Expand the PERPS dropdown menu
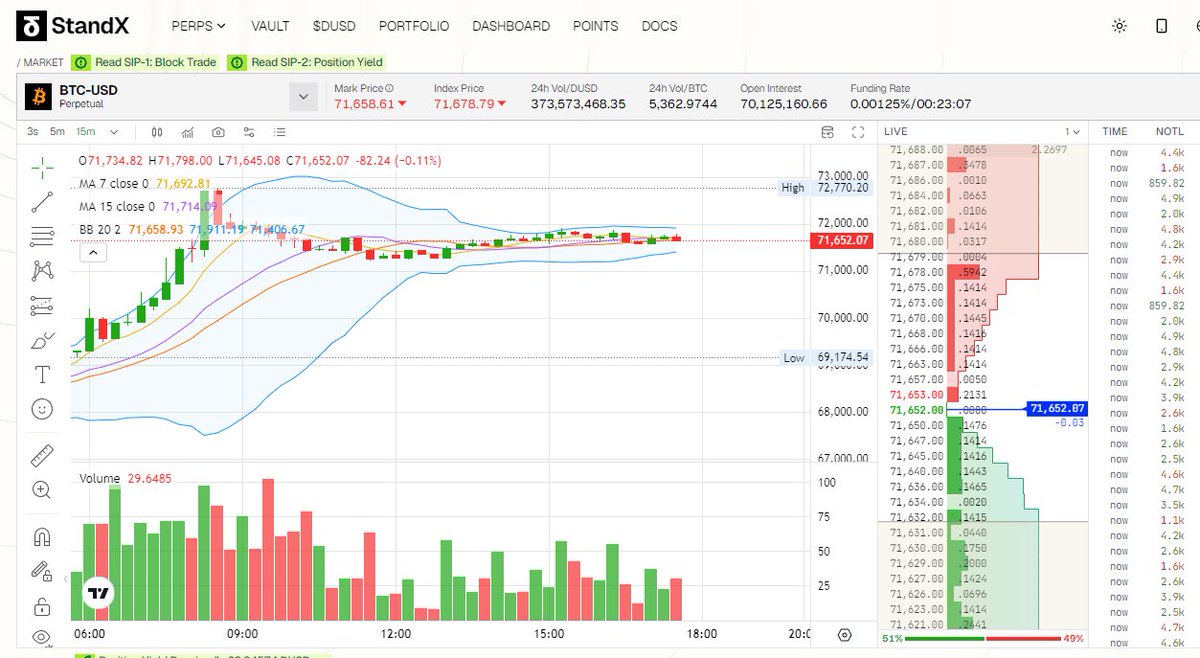 coord(199,26)
